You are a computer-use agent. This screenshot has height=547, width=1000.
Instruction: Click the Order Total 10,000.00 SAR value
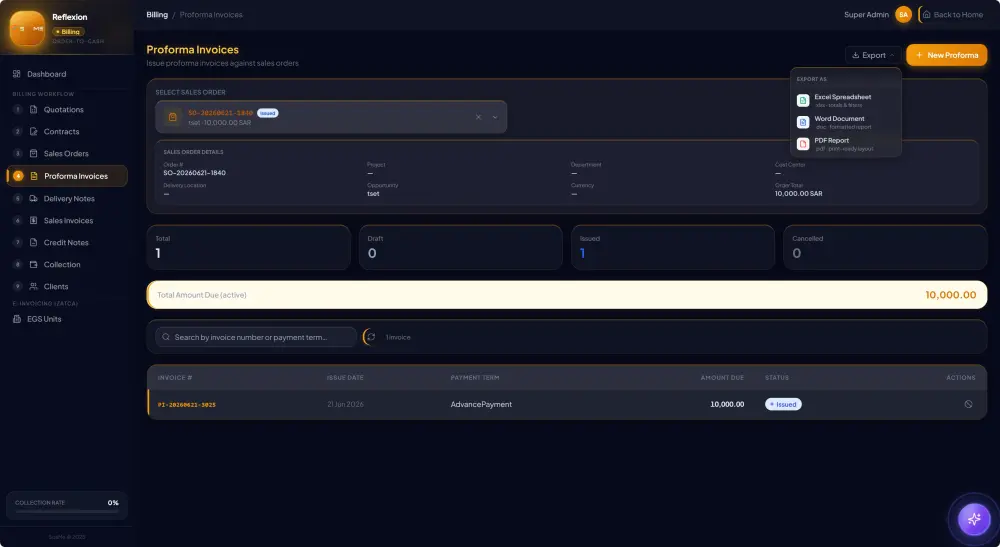(798, 194)
